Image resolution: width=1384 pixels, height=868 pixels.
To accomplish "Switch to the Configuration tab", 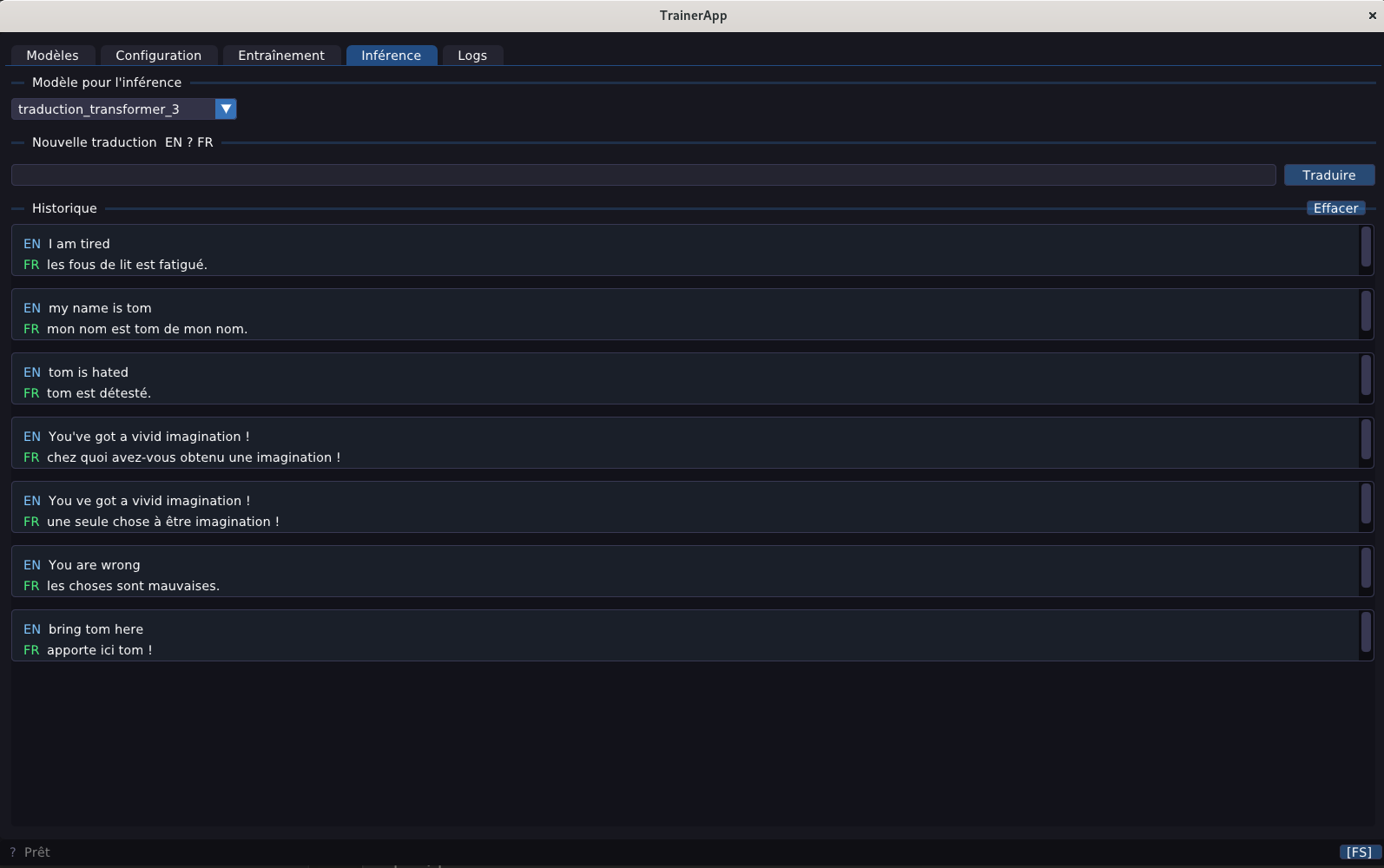I will coord(158,56).
